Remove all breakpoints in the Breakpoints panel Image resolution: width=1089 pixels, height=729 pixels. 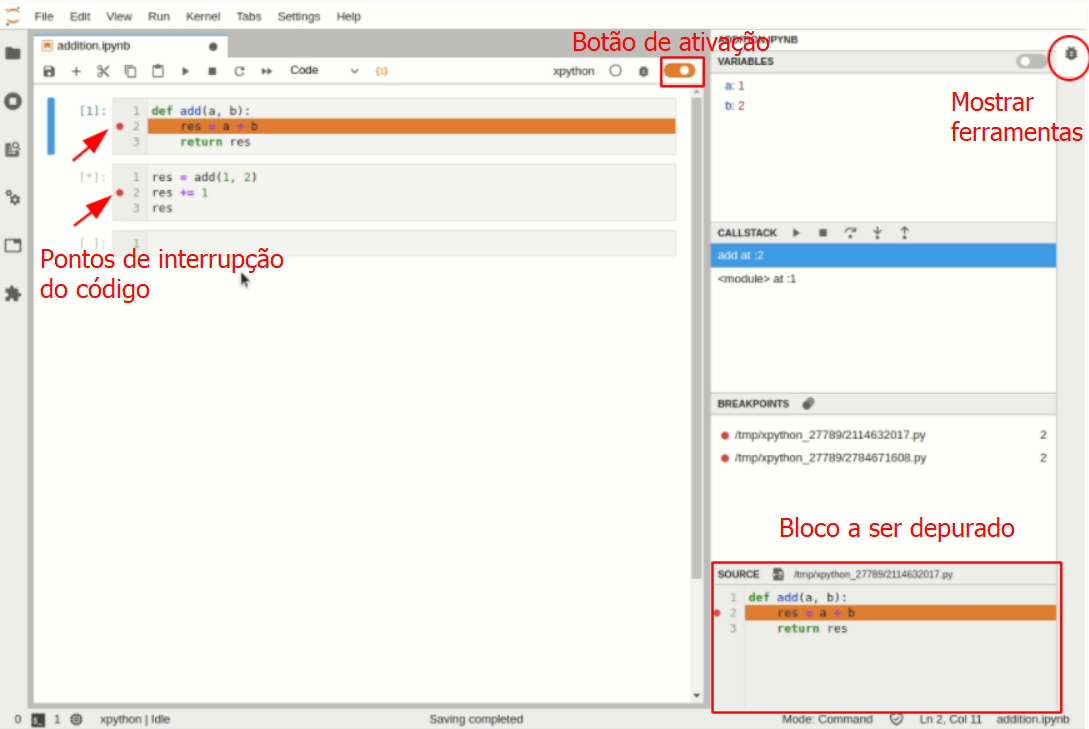[808, 403]
